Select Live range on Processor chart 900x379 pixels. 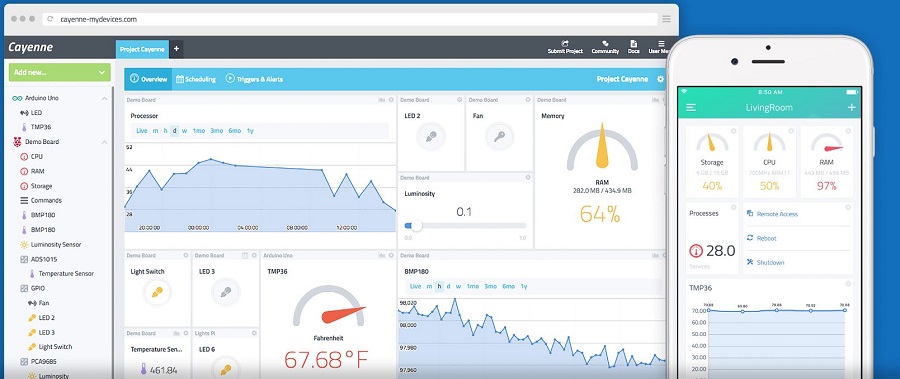pos(142,131)
